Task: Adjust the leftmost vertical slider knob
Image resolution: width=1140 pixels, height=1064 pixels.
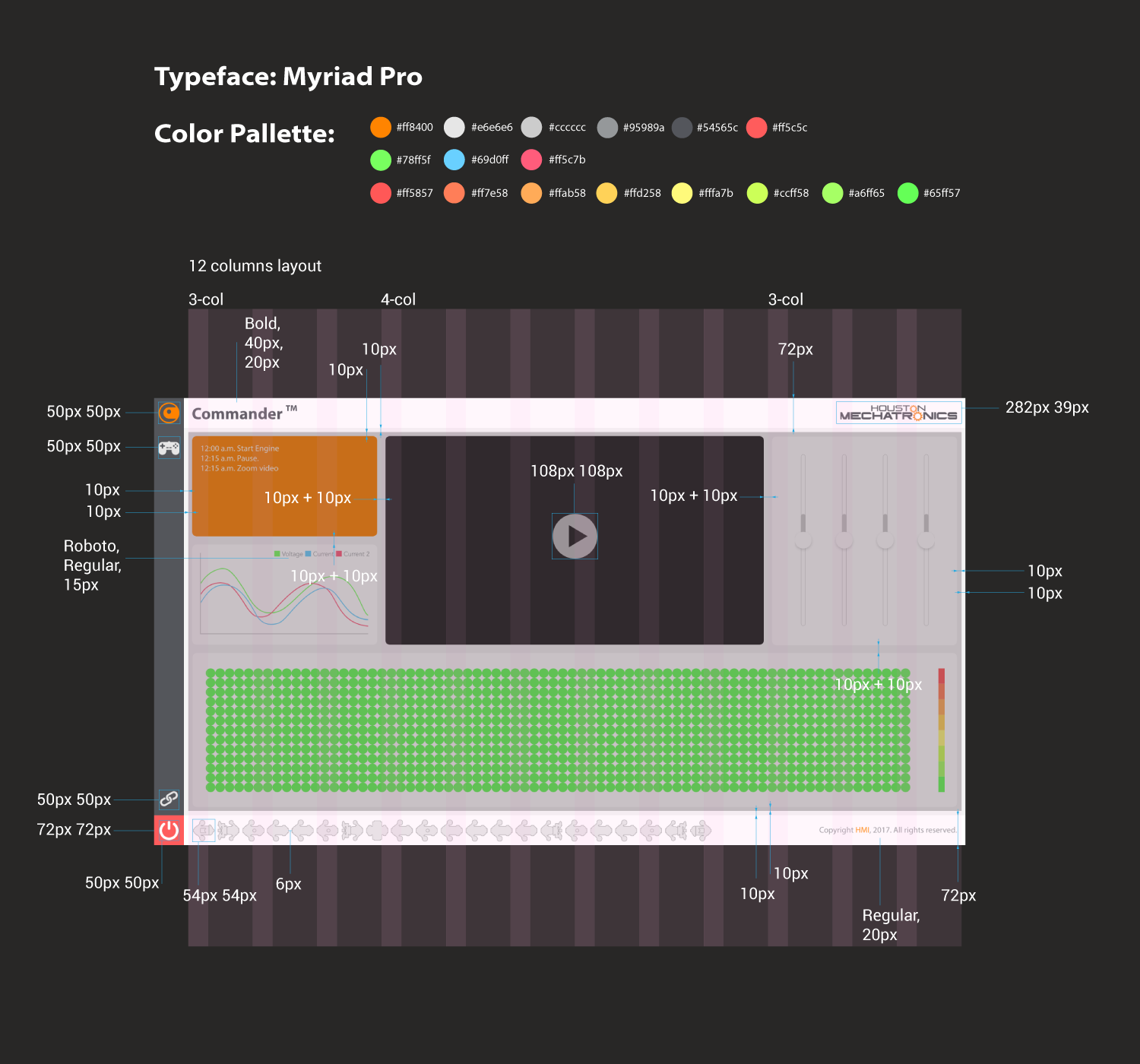Action: (x=803, y=540)
